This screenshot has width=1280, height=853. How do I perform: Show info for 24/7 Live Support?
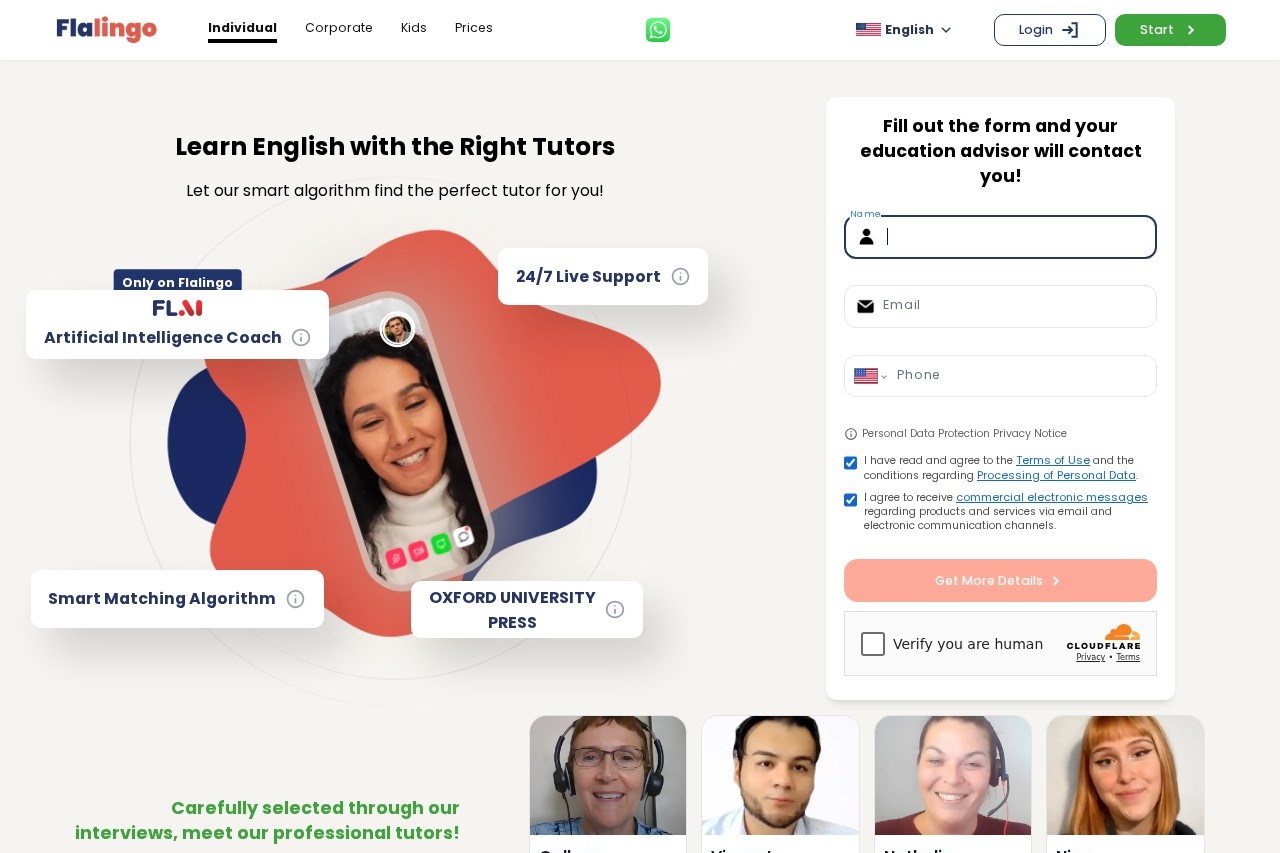click(x=680, y=277)
